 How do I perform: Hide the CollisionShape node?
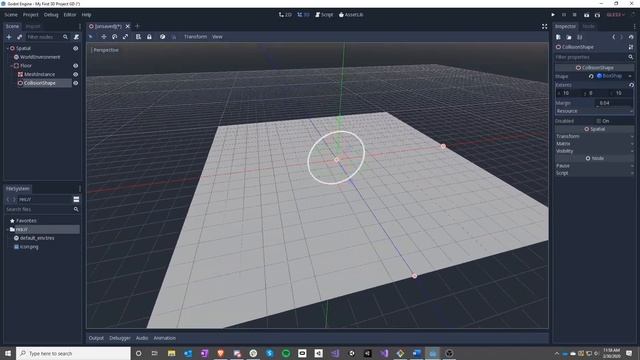76,83
